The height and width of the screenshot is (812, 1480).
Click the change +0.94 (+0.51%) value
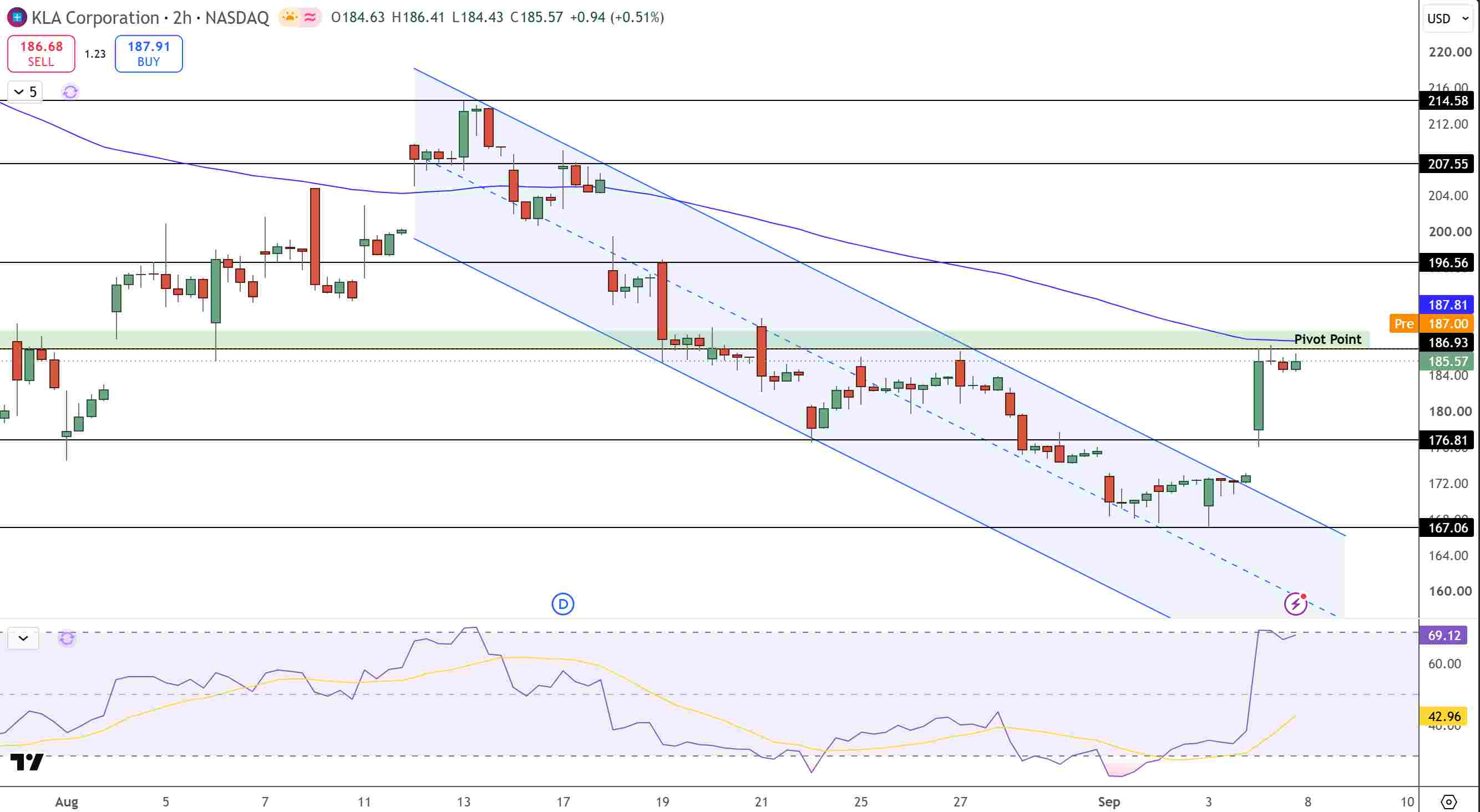point(617,18)
